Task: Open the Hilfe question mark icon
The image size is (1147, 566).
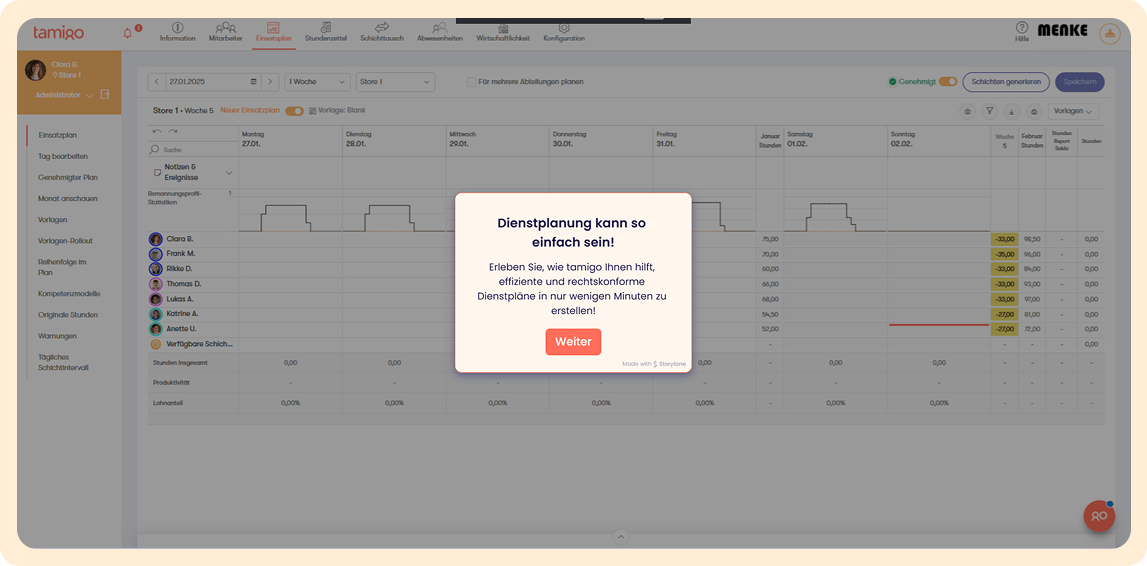Action: (1021, 28)
